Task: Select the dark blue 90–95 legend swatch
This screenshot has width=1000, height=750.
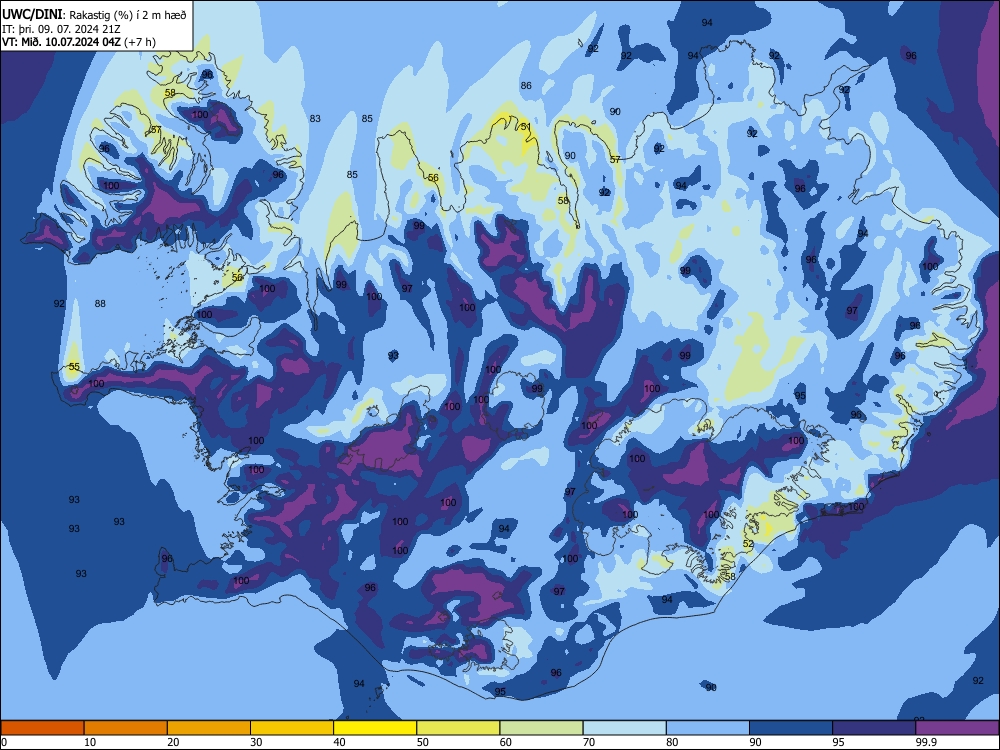Action: (x=791, y=728)
